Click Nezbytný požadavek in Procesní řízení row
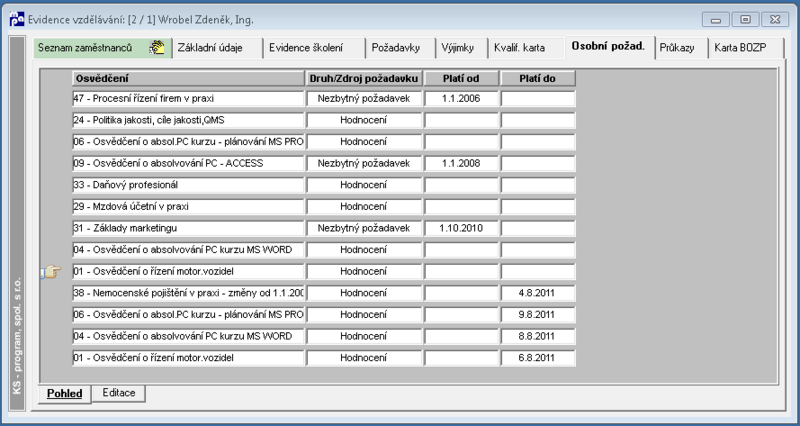 (x=364, y=98)
